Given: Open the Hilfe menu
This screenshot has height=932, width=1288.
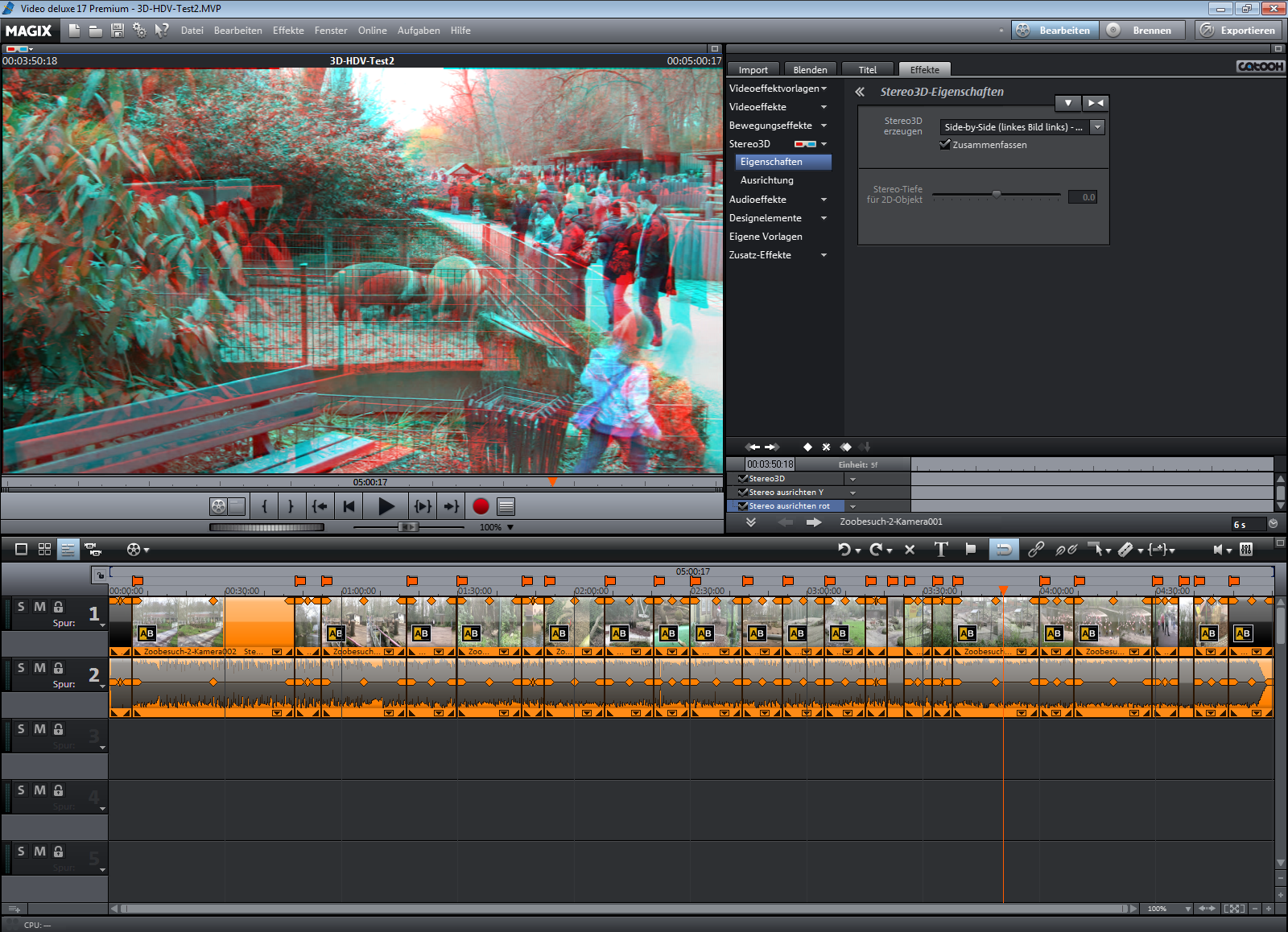Looking at the screenshot, I should [x=460, y=31].
